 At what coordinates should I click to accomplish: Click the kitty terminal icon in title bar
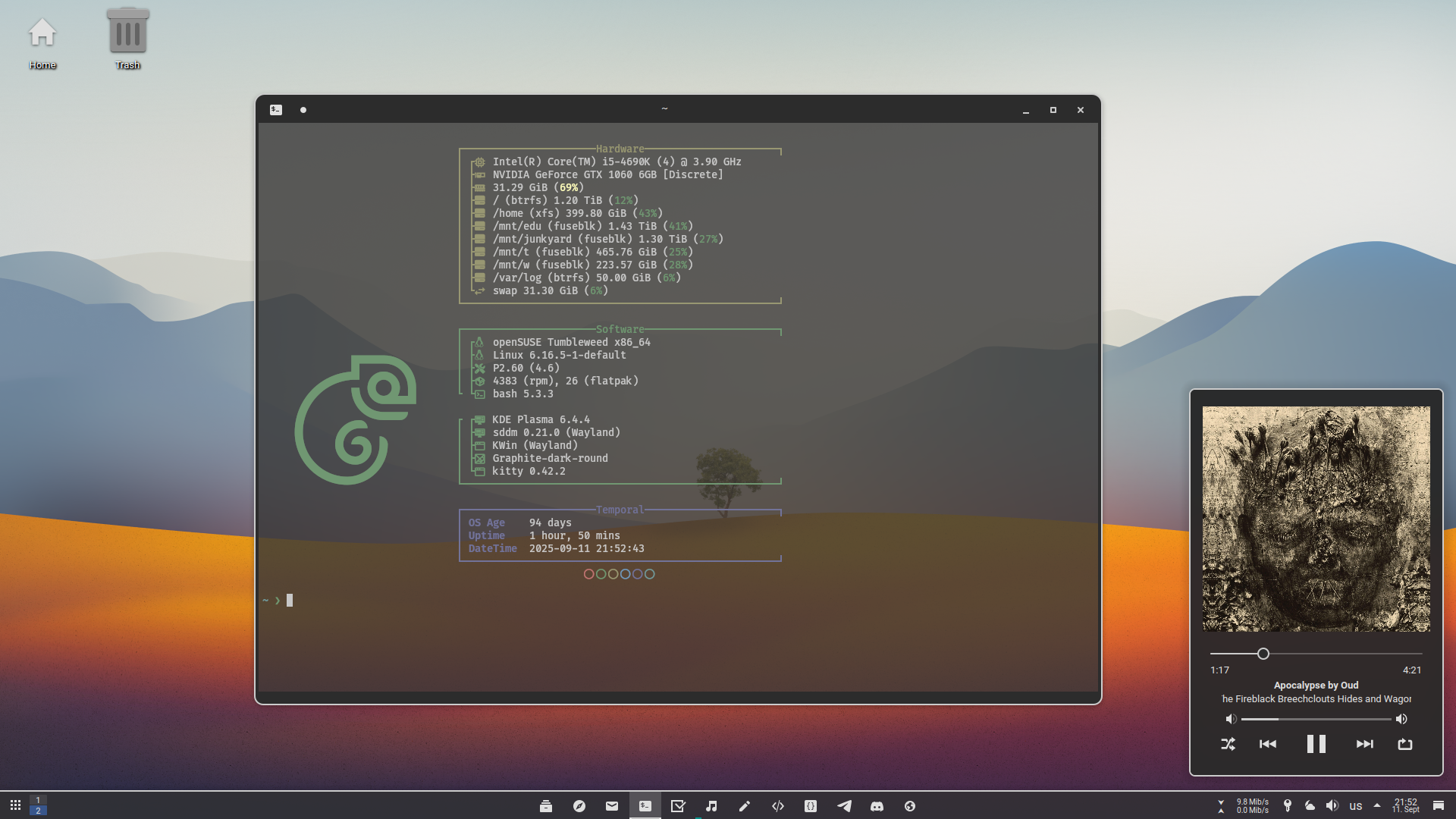[276, 110]
